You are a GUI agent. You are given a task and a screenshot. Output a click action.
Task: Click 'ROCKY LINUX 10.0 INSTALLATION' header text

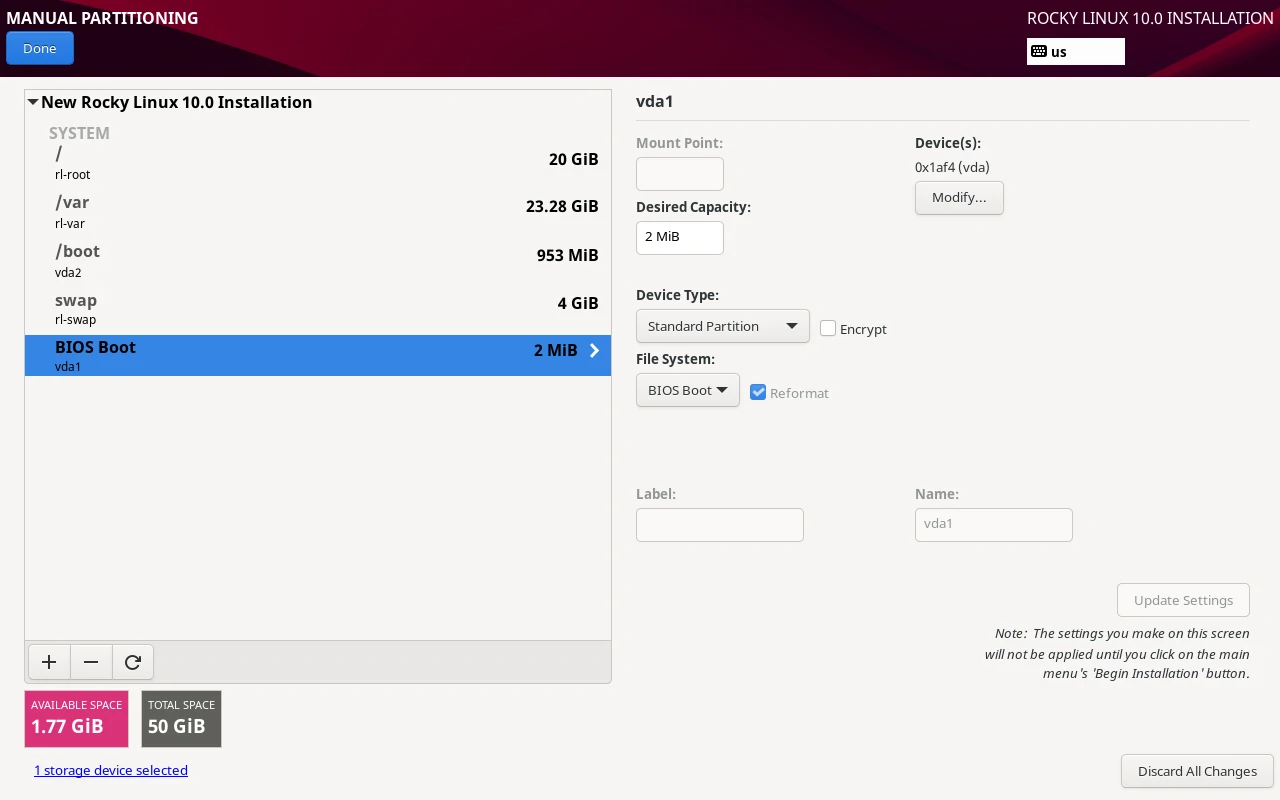[1150, 18]
